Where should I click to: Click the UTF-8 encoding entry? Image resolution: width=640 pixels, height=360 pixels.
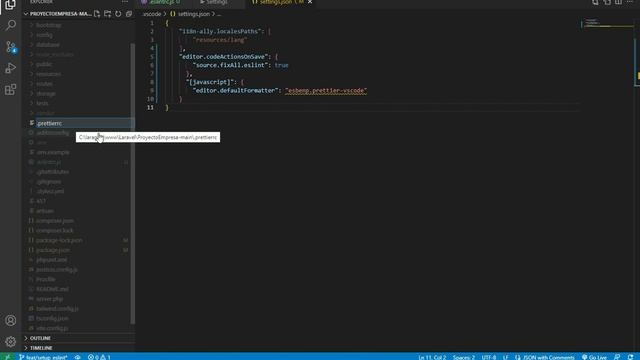pos(489,357)
